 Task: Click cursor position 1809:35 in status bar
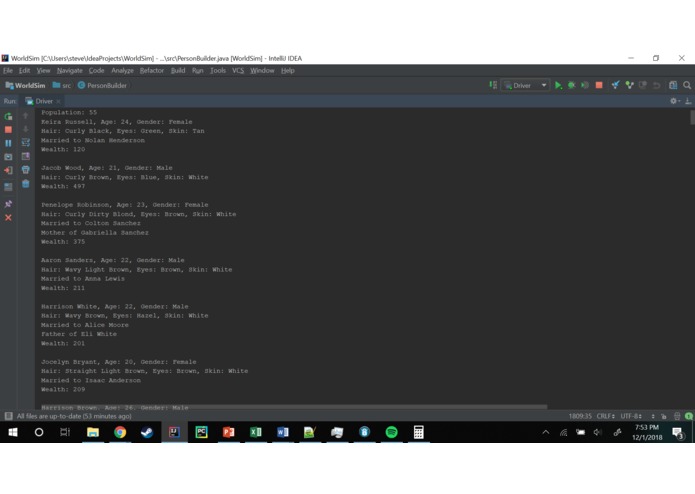(580, 416)
